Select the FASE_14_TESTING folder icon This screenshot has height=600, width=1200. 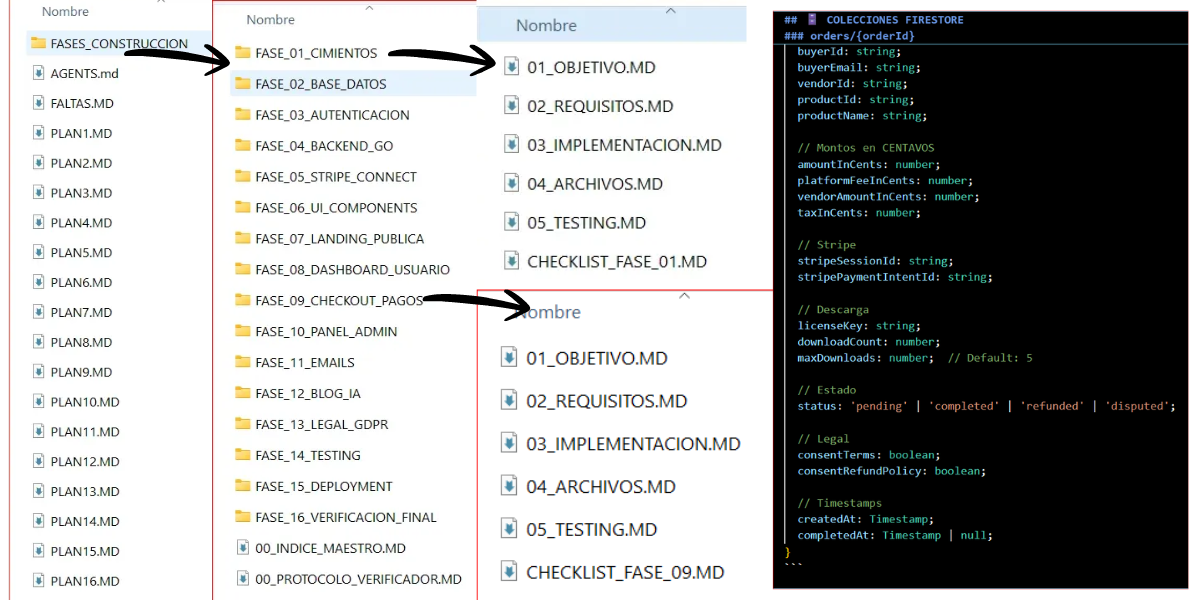coord(242,455)
